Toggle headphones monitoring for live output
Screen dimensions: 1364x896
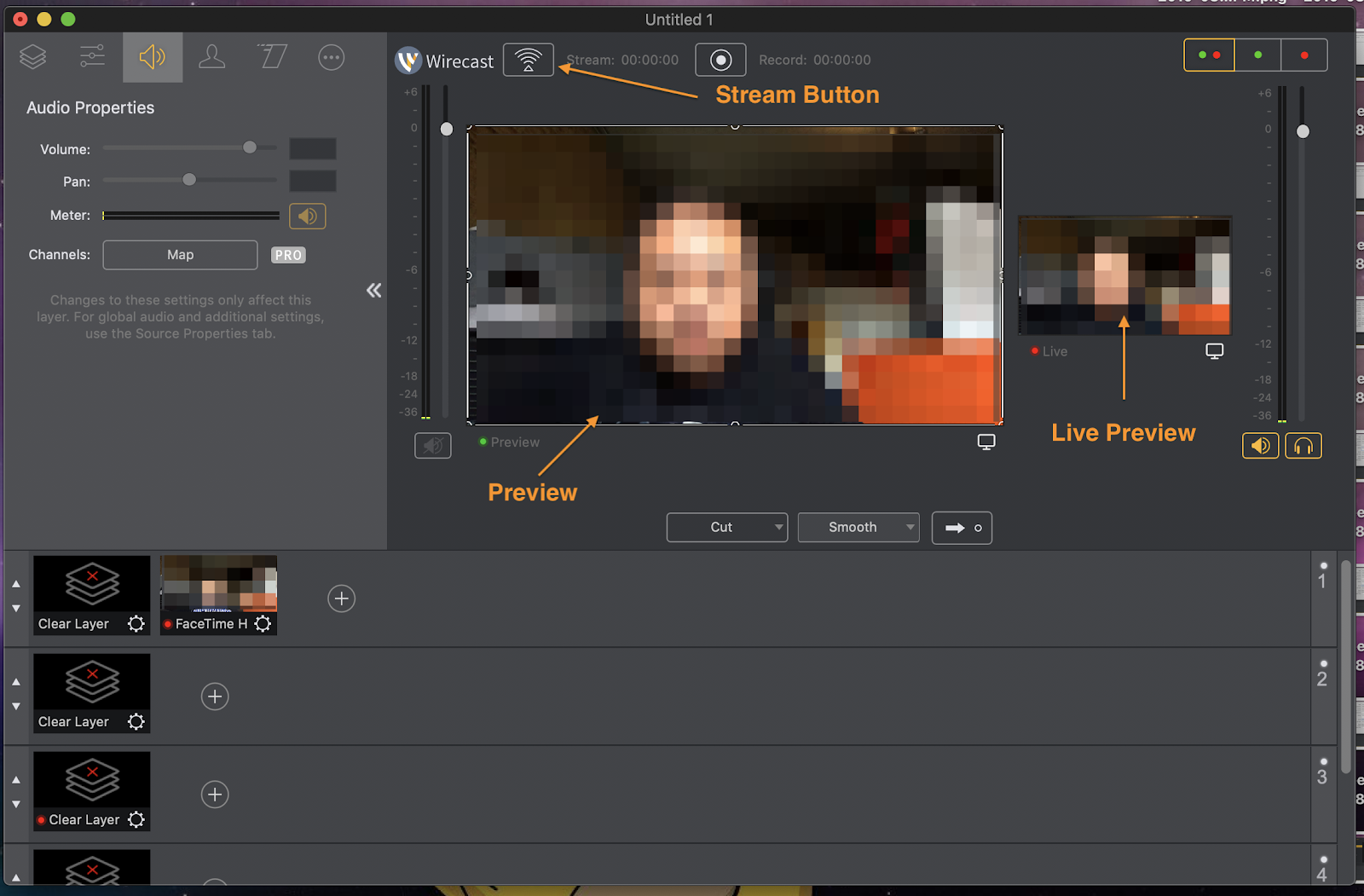click(x=1303, y=446)
